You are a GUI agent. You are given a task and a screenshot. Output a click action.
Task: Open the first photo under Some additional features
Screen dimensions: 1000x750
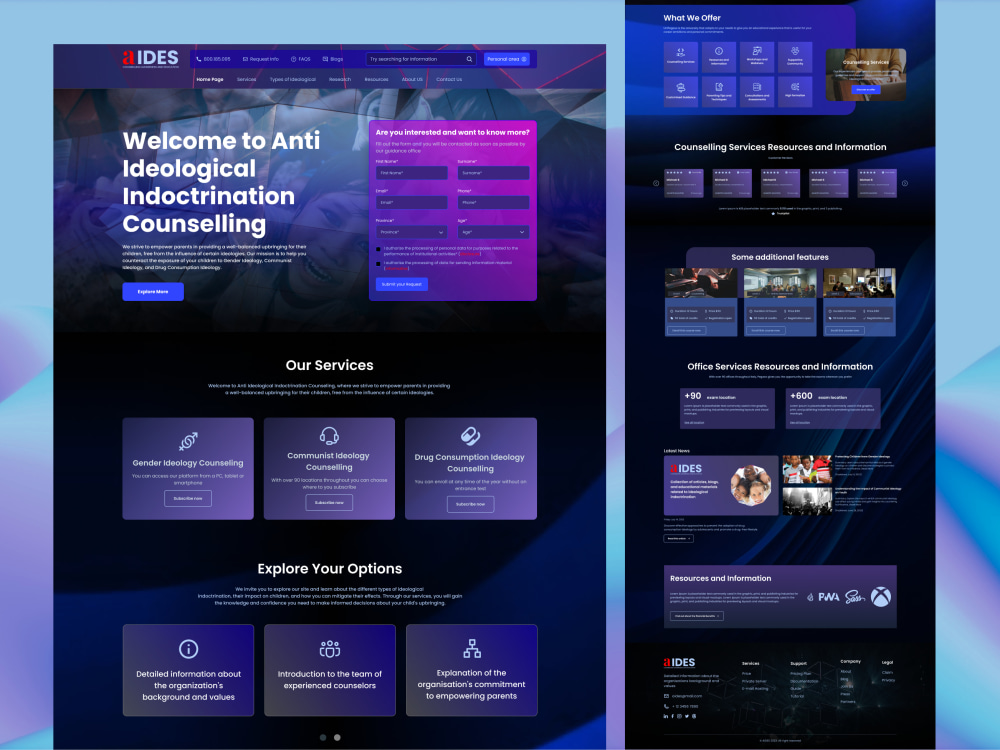point(701,283)
